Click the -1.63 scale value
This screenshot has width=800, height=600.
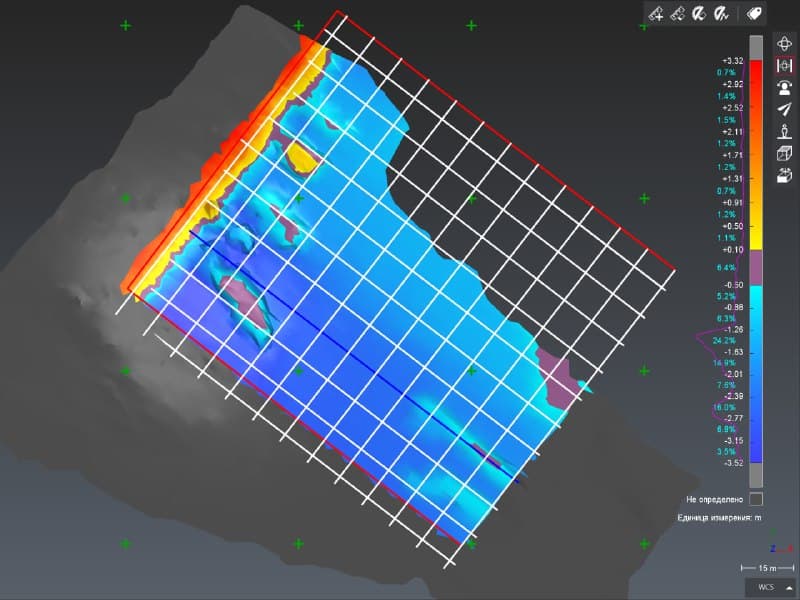734,352
